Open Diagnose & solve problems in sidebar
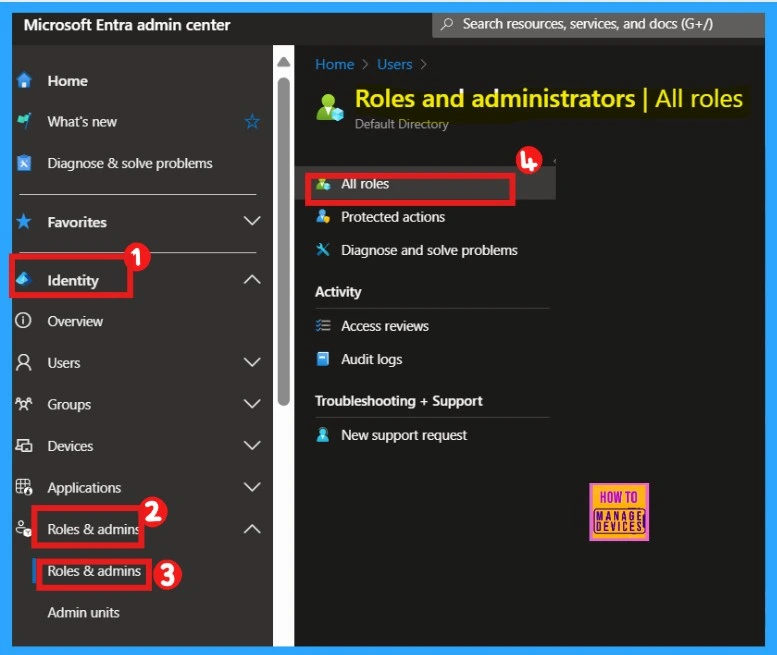777x655 pixels. [x=130, y=163]
